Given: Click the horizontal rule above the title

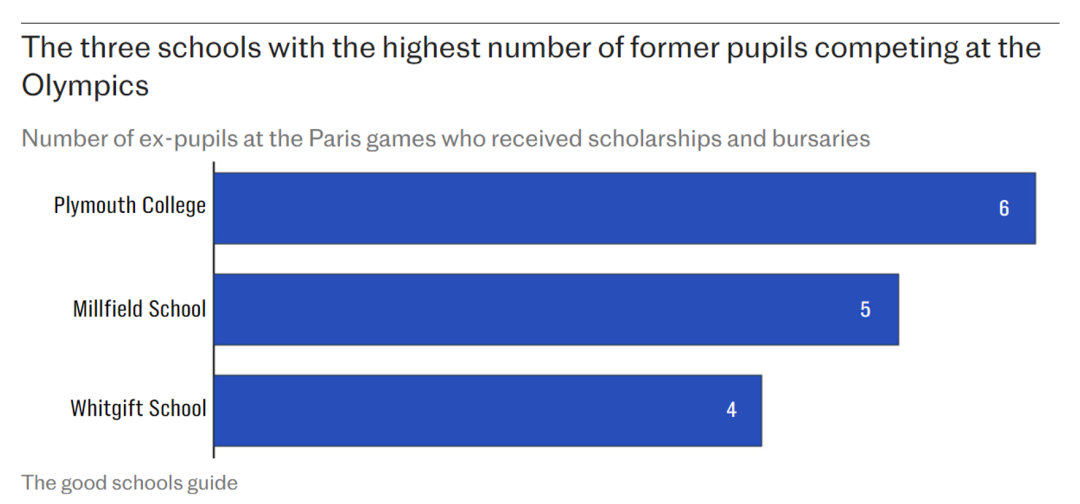Looking at the screenshot, I should coord(540,23).
